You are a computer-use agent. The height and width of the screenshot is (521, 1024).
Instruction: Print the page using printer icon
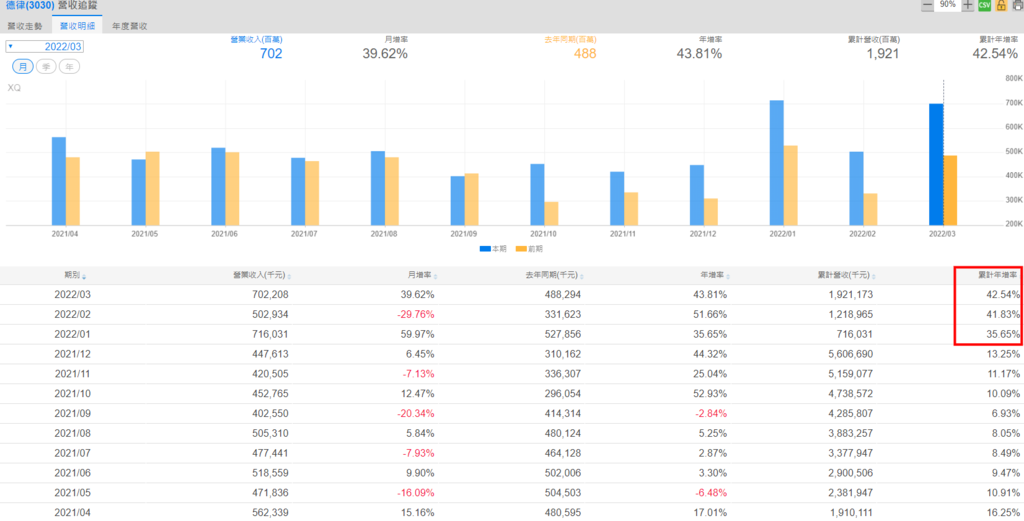coord(1017,5)
